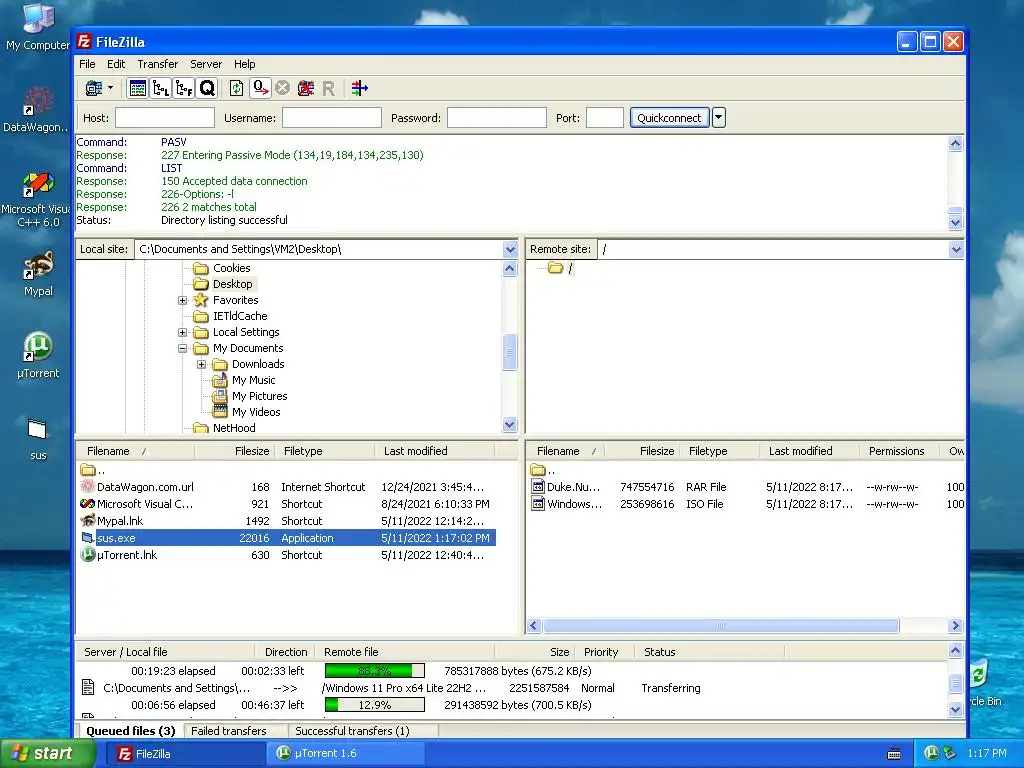Select Desktop folder in local tree

232,284
